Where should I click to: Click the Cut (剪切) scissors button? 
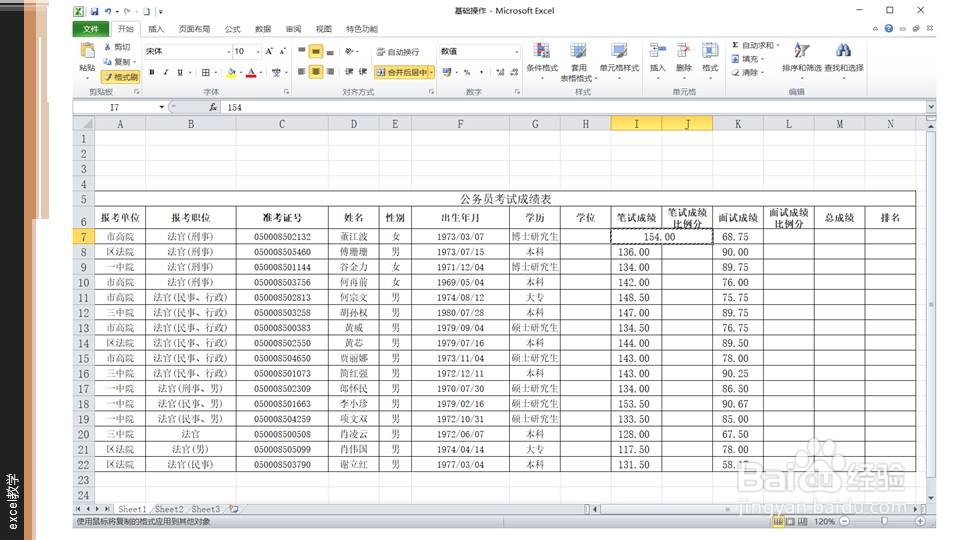point(117,47)
